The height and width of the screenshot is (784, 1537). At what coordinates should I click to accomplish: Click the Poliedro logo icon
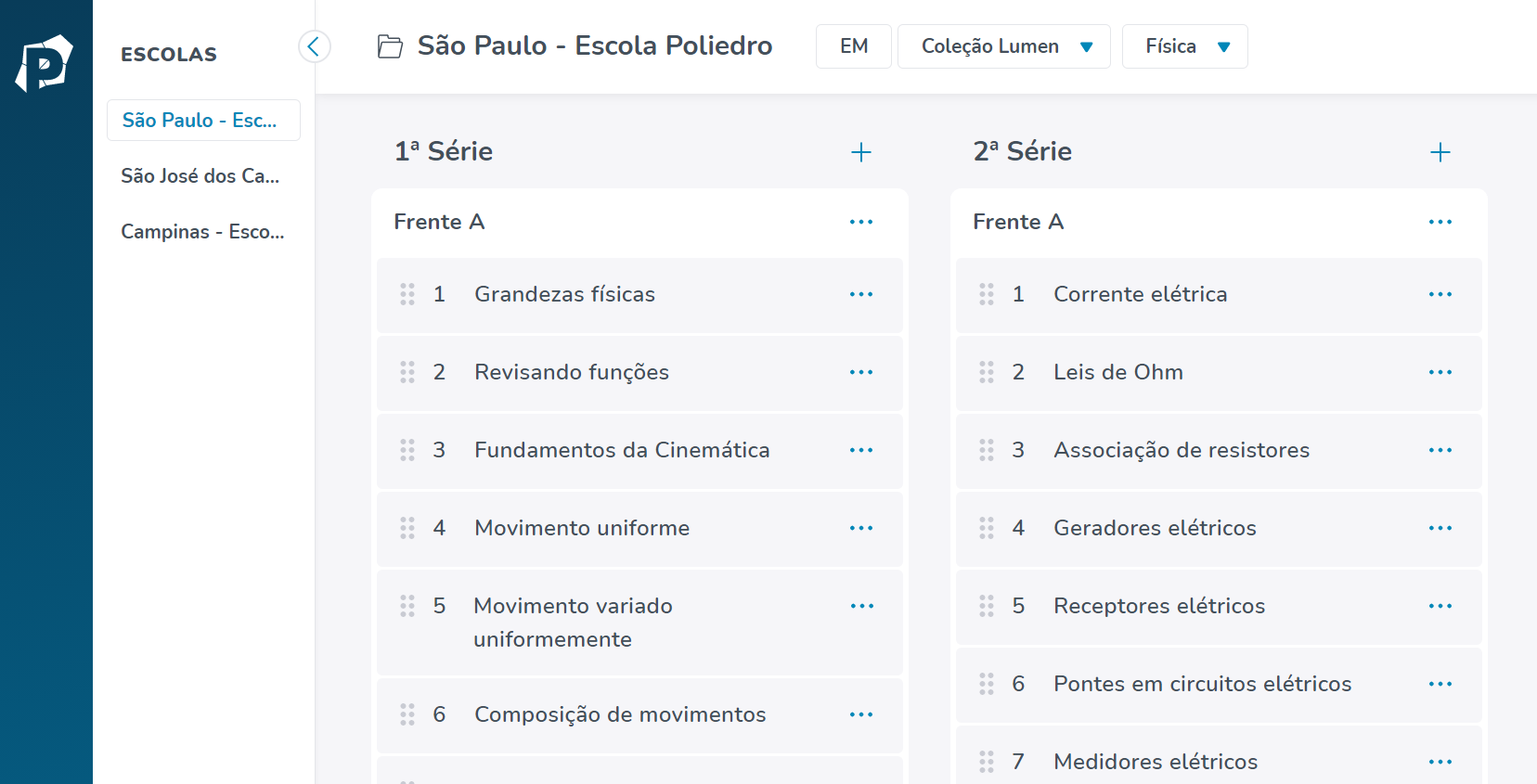tap(44, 63)
